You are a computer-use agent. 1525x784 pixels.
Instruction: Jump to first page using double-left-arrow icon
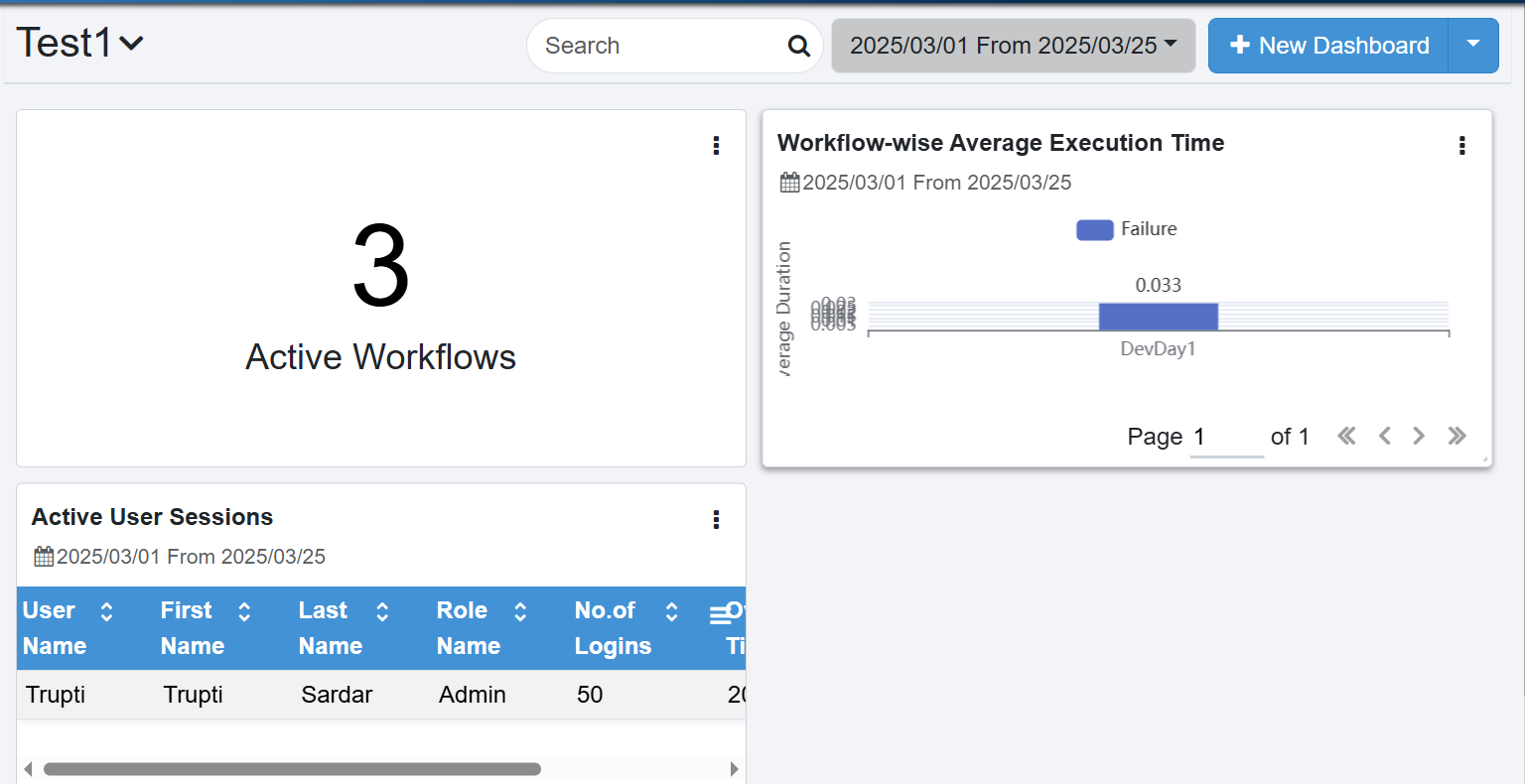pyautogui.click(x=1346, y=436)
